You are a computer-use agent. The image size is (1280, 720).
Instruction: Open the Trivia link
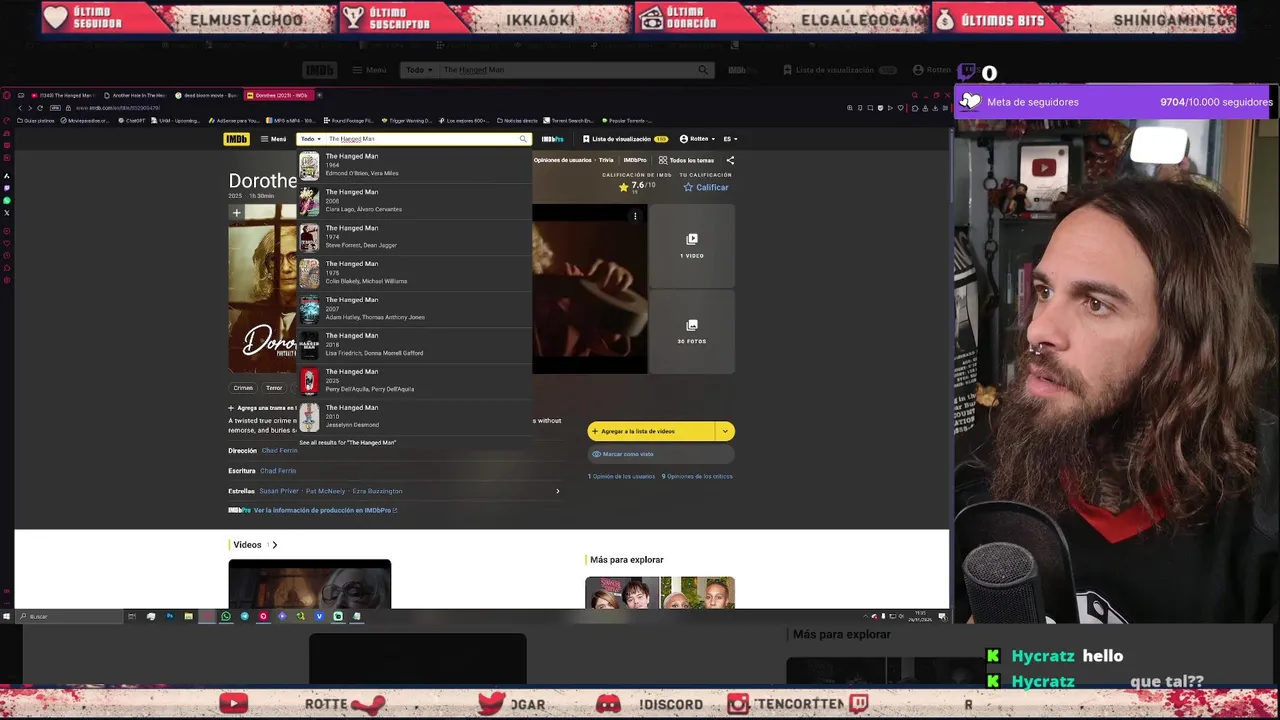tap(606, 160)
